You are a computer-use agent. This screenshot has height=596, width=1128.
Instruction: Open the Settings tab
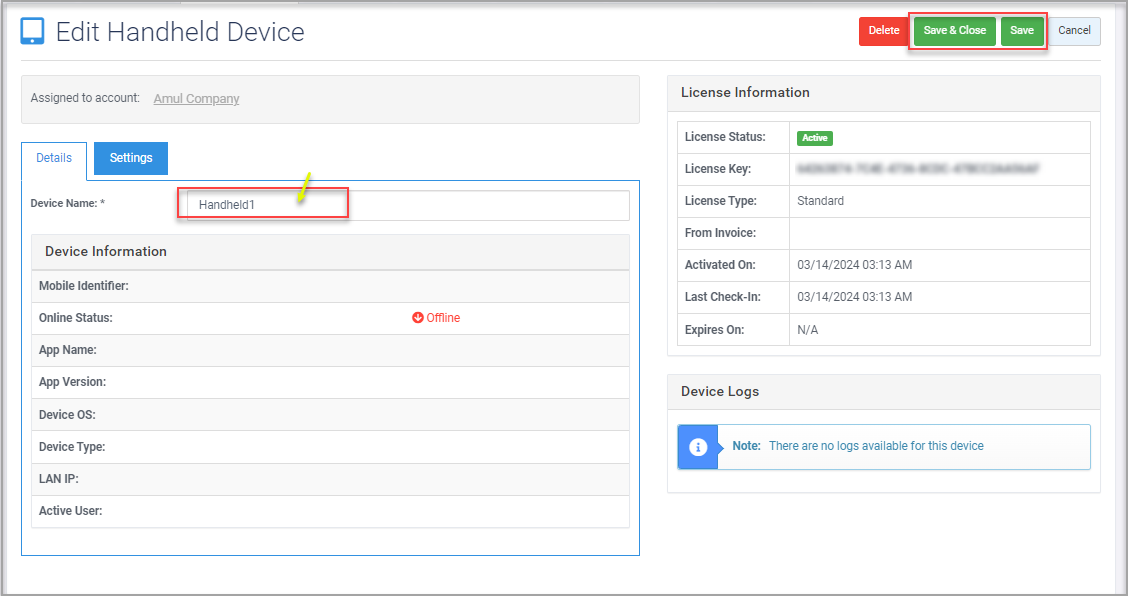coord(131,158)
